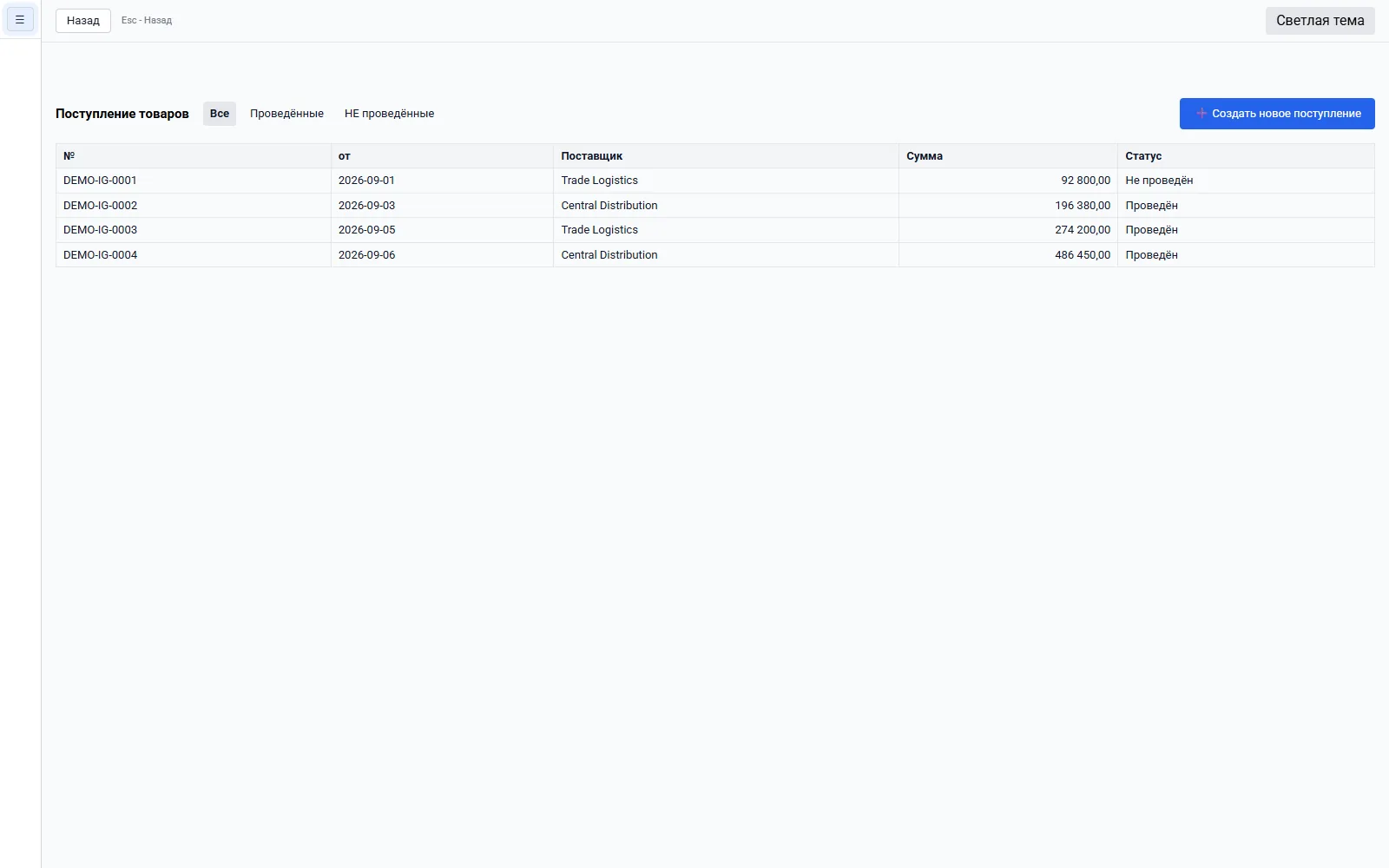Select the date 2026-09-01 cell
Screen dimensions: 1389x868
coord(442,181)
